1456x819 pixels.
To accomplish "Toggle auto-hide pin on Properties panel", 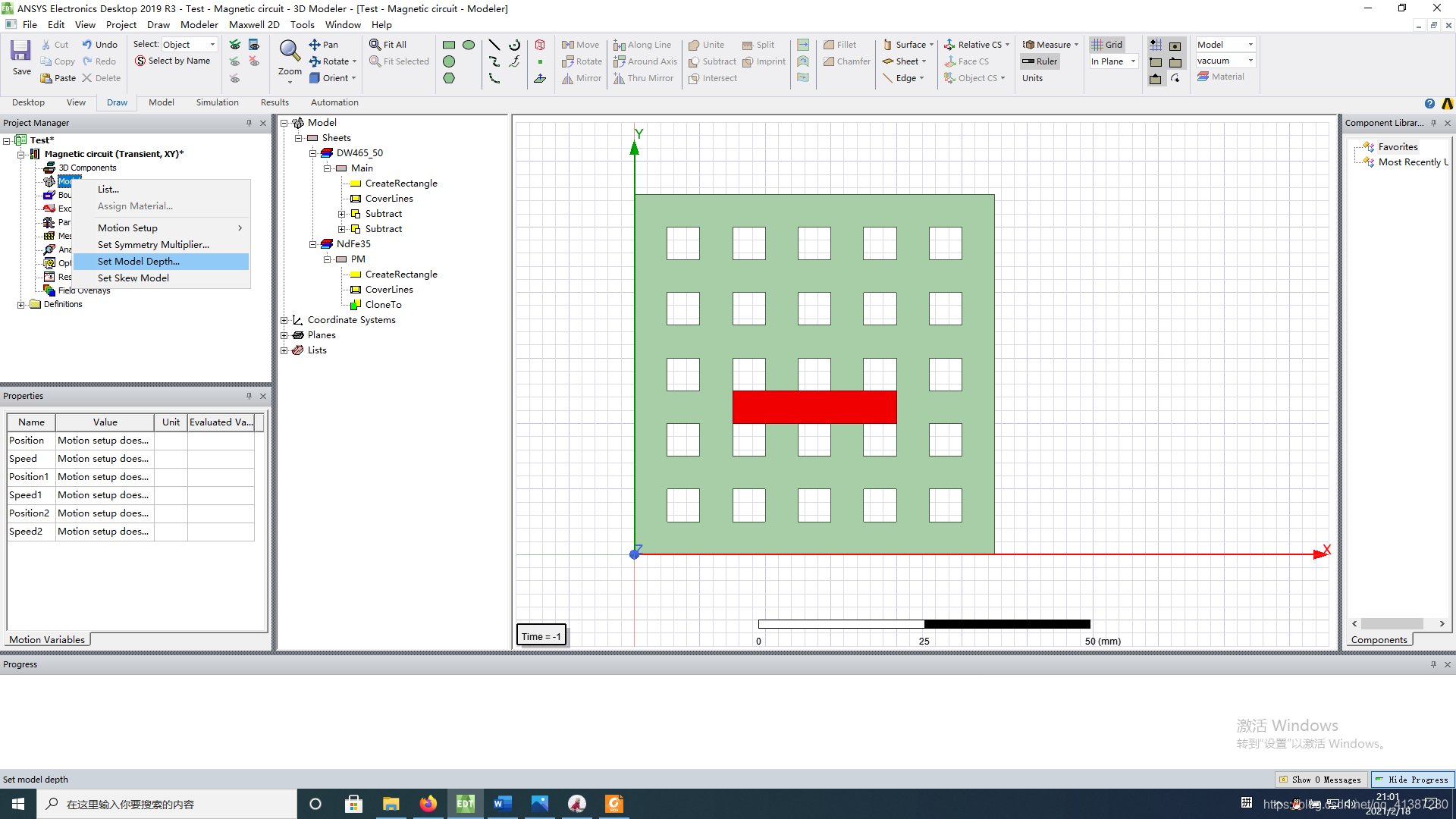I will [x=249, y=396].
